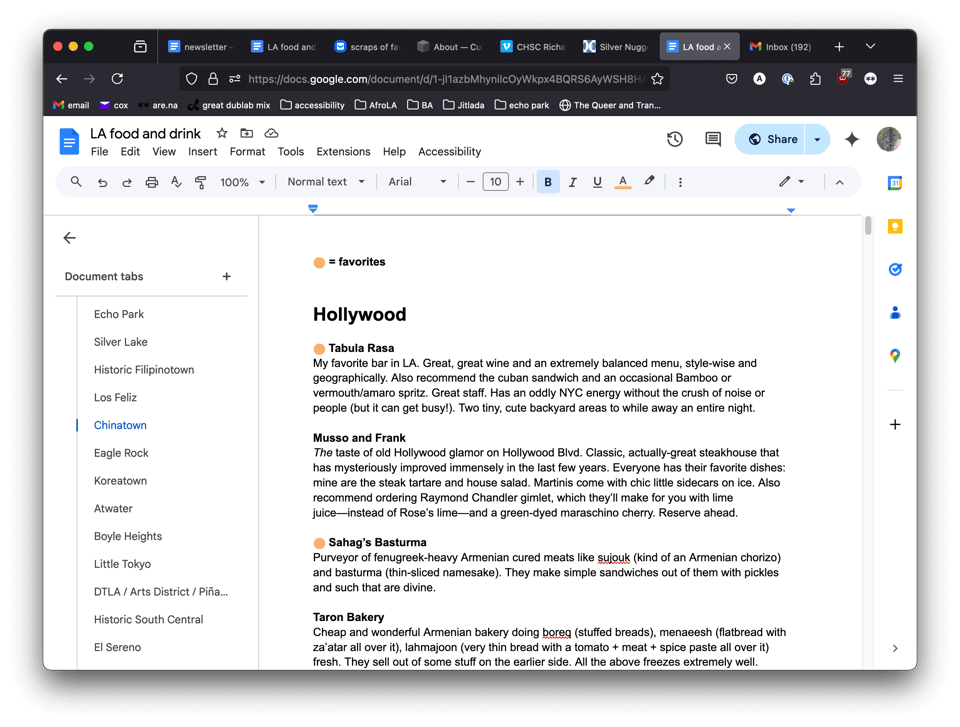Screen dimensions: 960x727
Task: Toggle italic formatting
Action: coord(572,182)
